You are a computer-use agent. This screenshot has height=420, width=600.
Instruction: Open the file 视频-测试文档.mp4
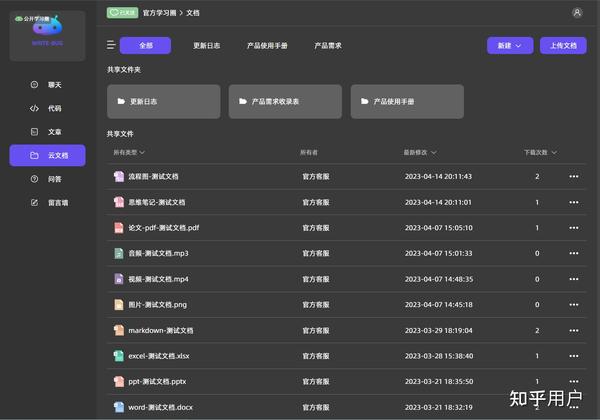click(158, 279)
